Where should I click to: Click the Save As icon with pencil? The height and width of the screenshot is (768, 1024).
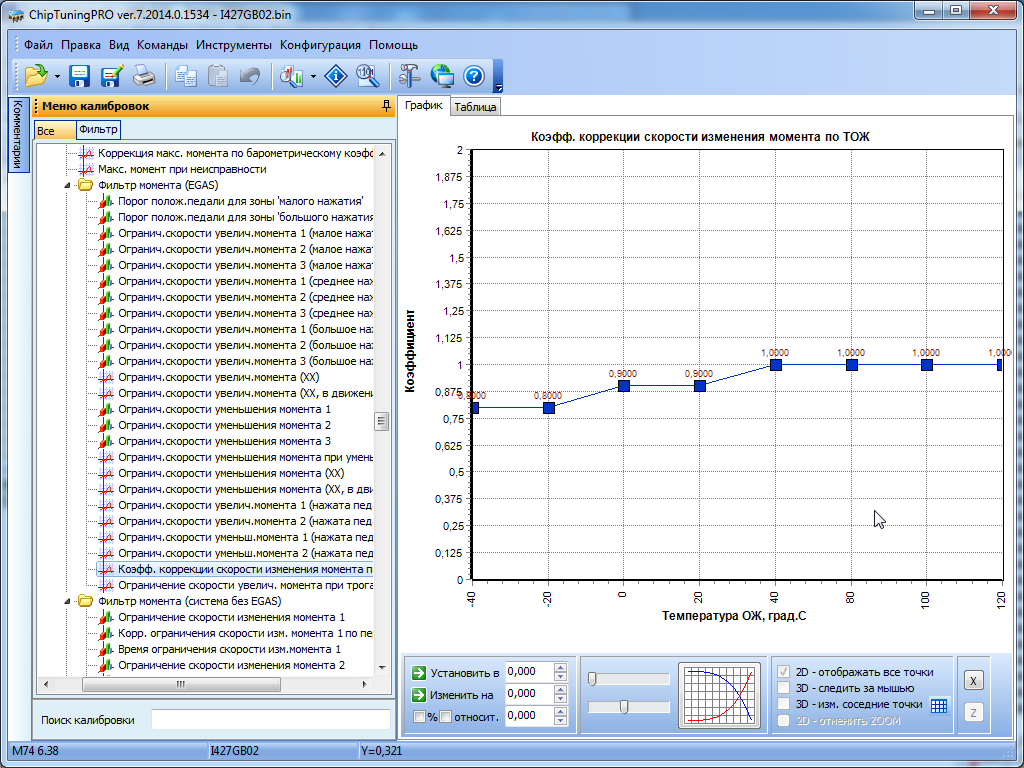tap(111, 76)
